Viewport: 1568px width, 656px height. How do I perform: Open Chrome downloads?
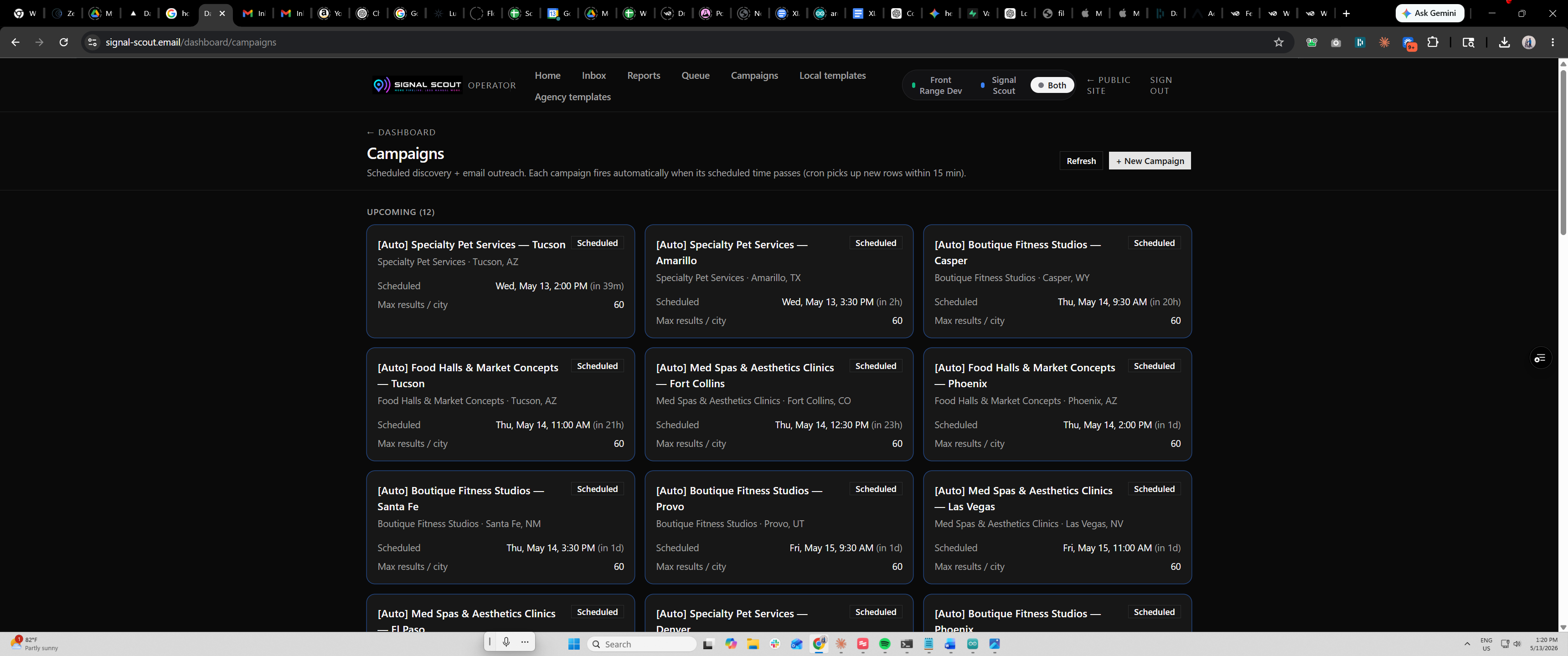tap(1504, 42)
